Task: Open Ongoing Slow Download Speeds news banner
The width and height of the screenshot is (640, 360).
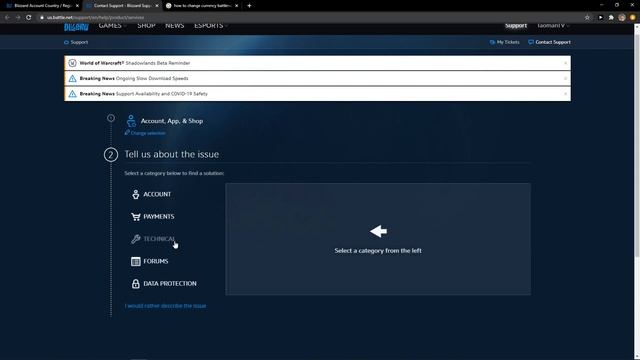Action: 317,78
